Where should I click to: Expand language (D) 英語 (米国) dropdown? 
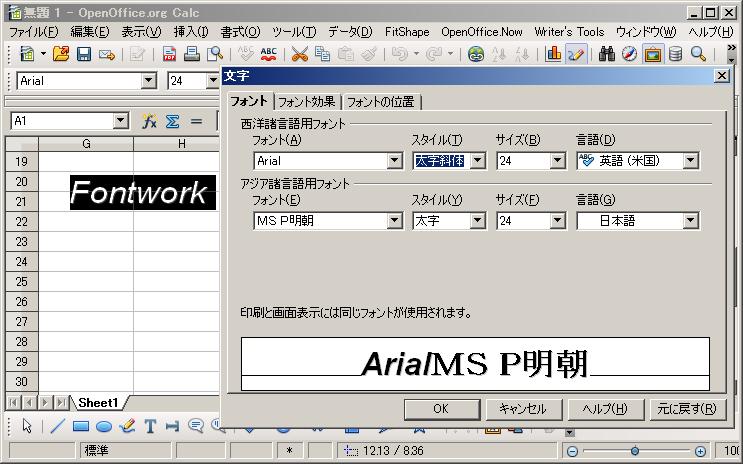coord(690,161)
